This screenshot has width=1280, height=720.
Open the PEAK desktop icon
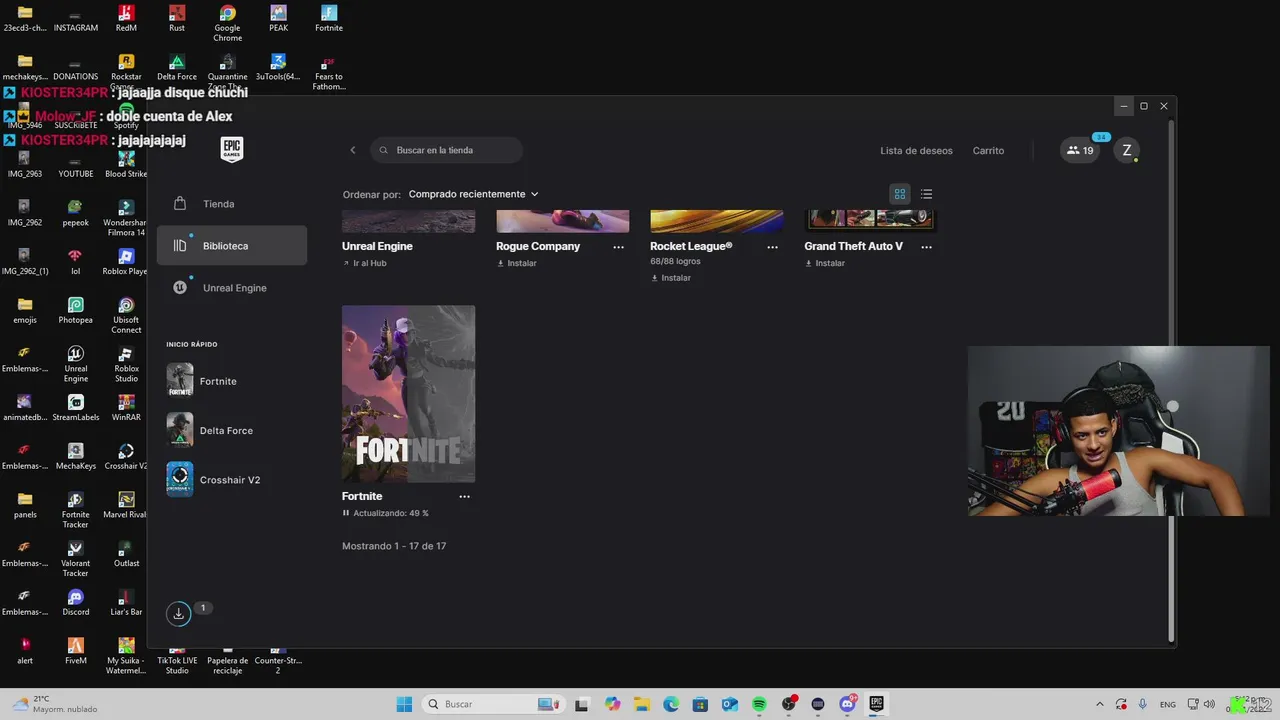pos(278,18)
